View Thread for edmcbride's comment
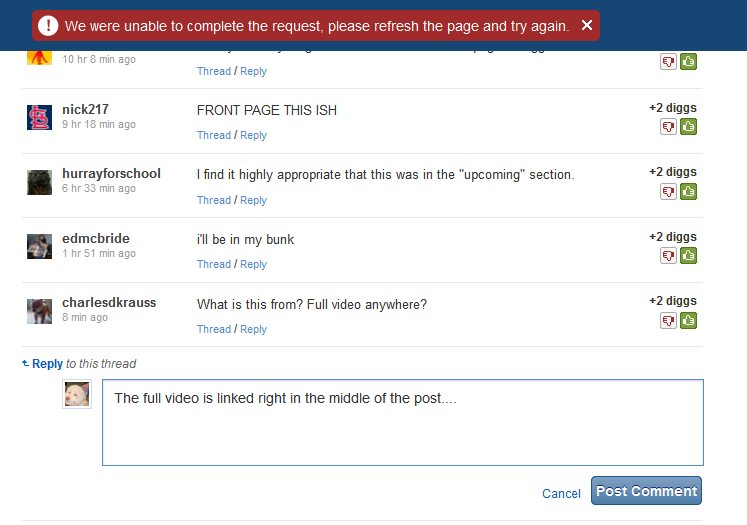The height and width of the screenshot is (525, 747). [214, 264]
